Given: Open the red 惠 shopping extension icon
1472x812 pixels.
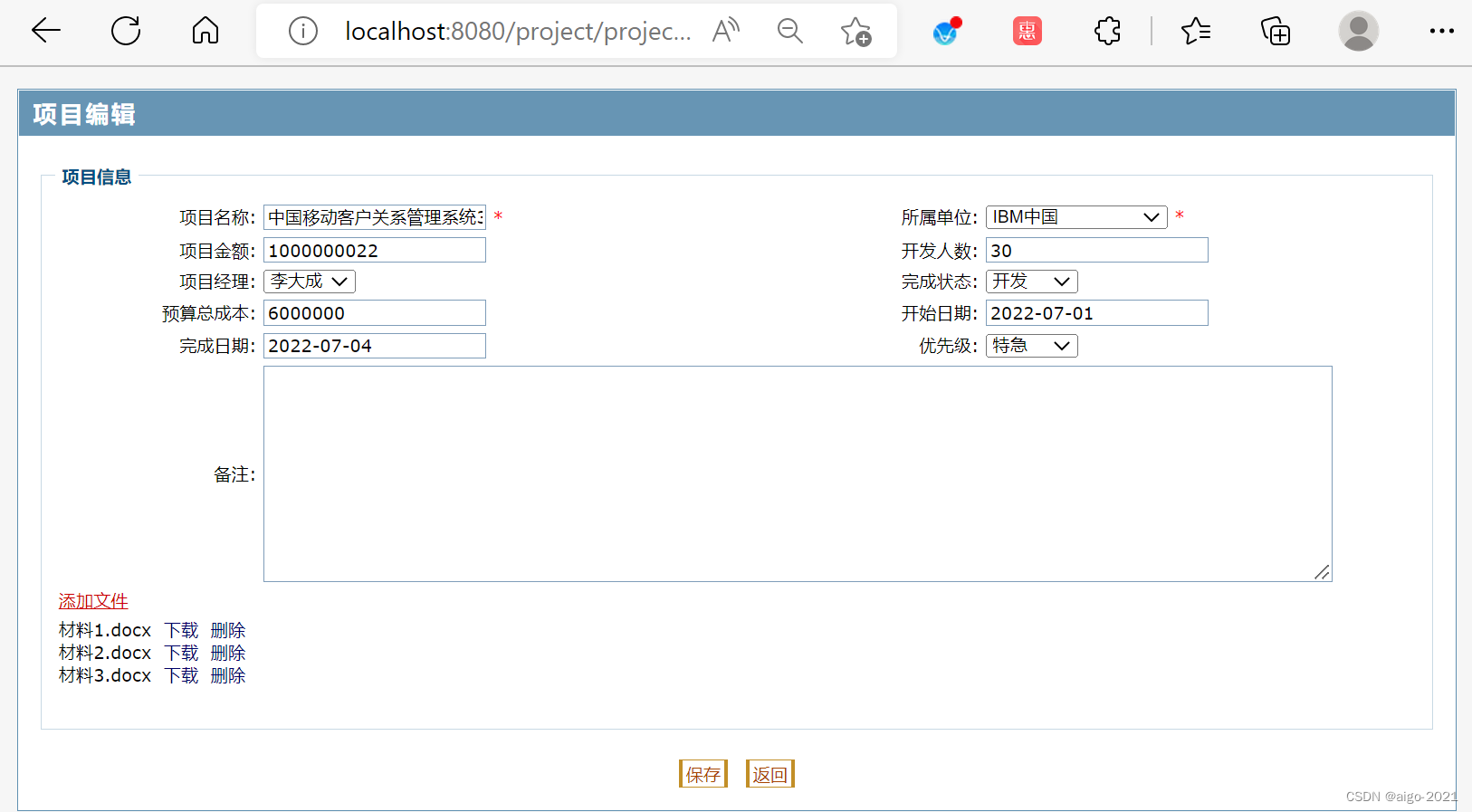Looking at the screenshot, I should click(1028, 32).
